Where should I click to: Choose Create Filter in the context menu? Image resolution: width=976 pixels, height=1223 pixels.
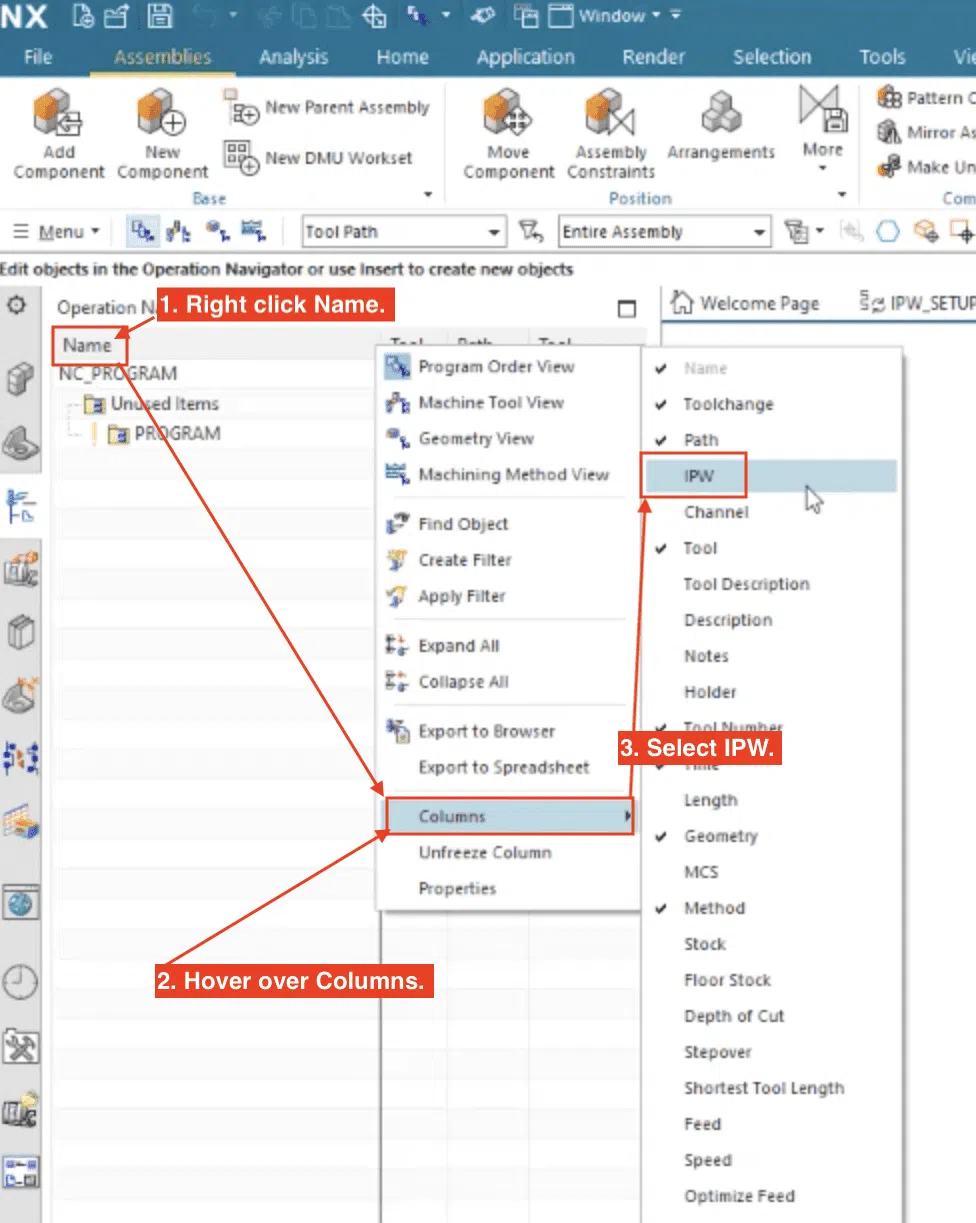tap(508, 560)
